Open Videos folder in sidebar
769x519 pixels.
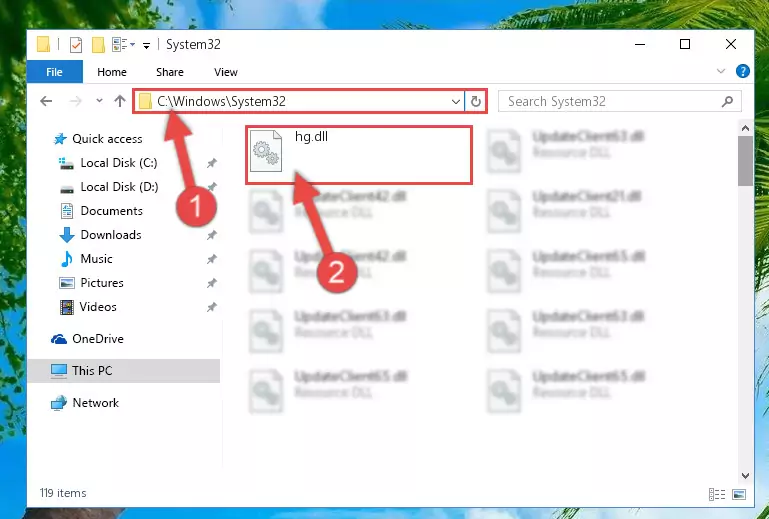(x=98, y=307)
